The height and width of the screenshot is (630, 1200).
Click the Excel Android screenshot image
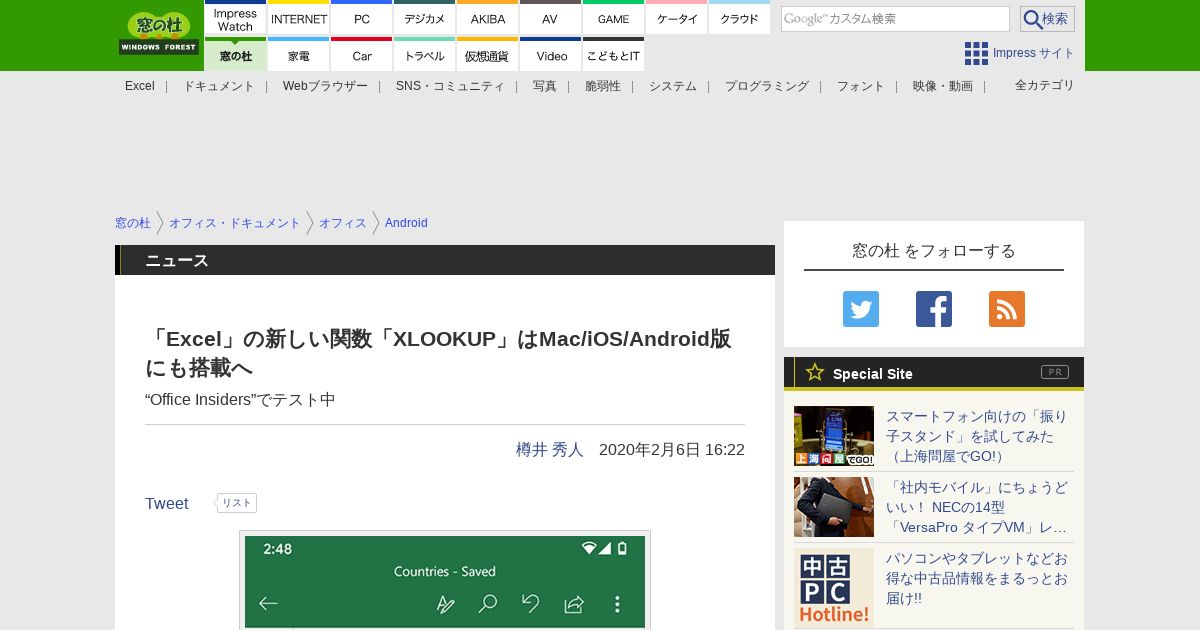tap(445, 580)
